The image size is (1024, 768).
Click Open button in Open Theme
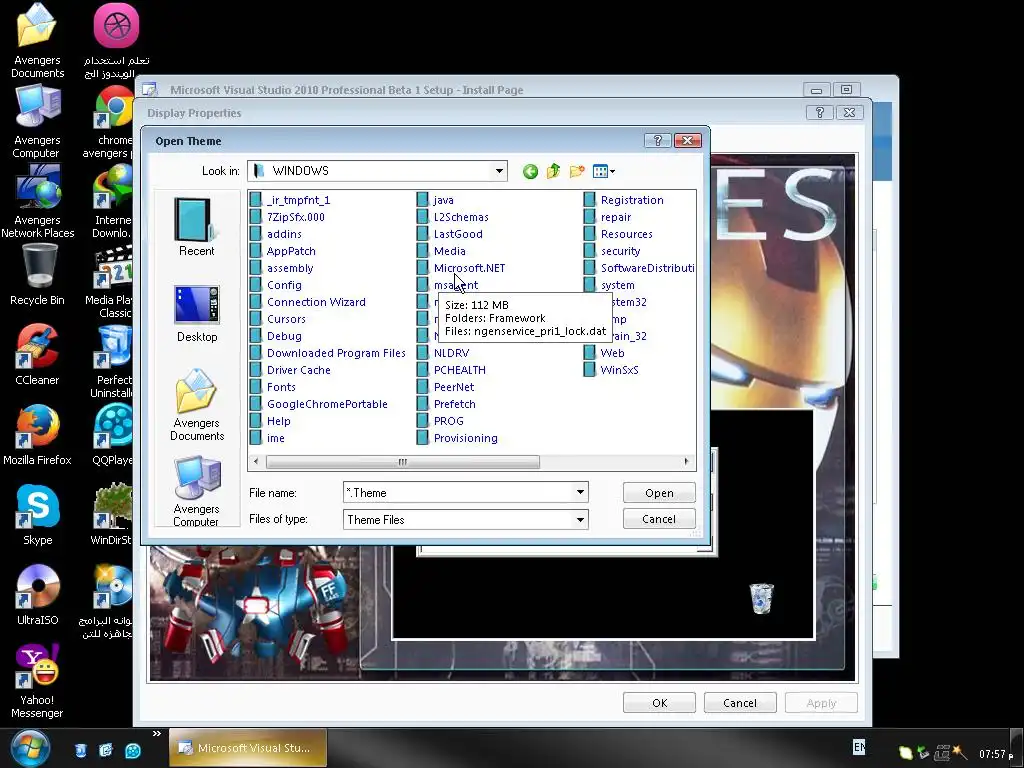pos(659,493)
